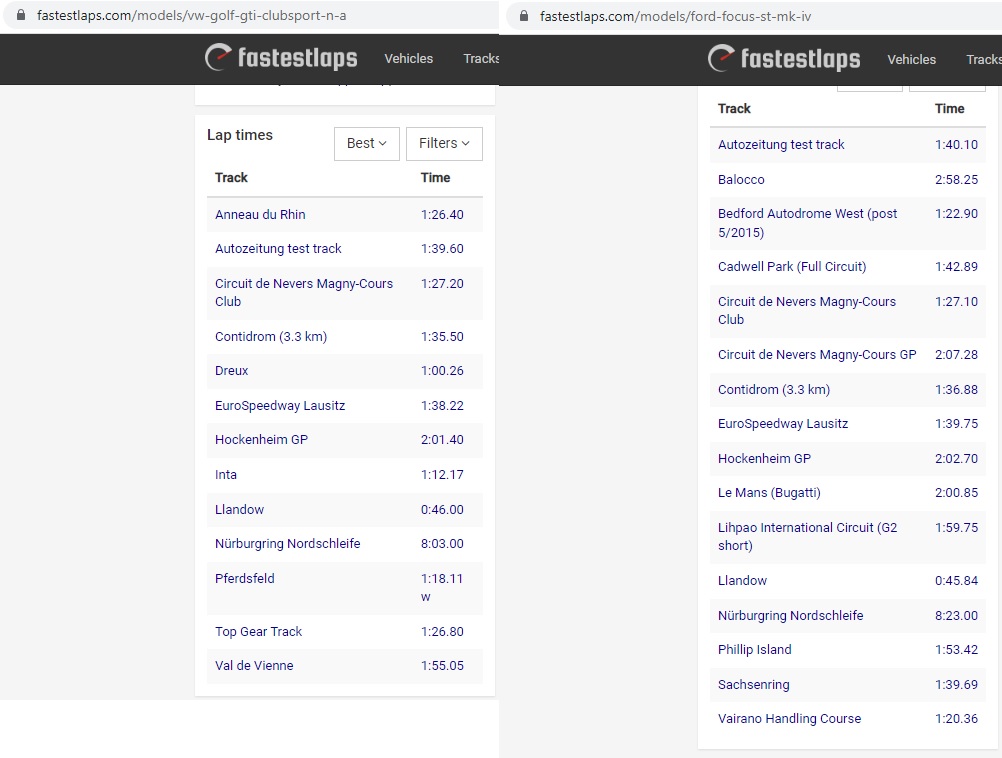Click the 1:55.05 lap time
This screenshot has width=1002, height=758.
point(442,665)
